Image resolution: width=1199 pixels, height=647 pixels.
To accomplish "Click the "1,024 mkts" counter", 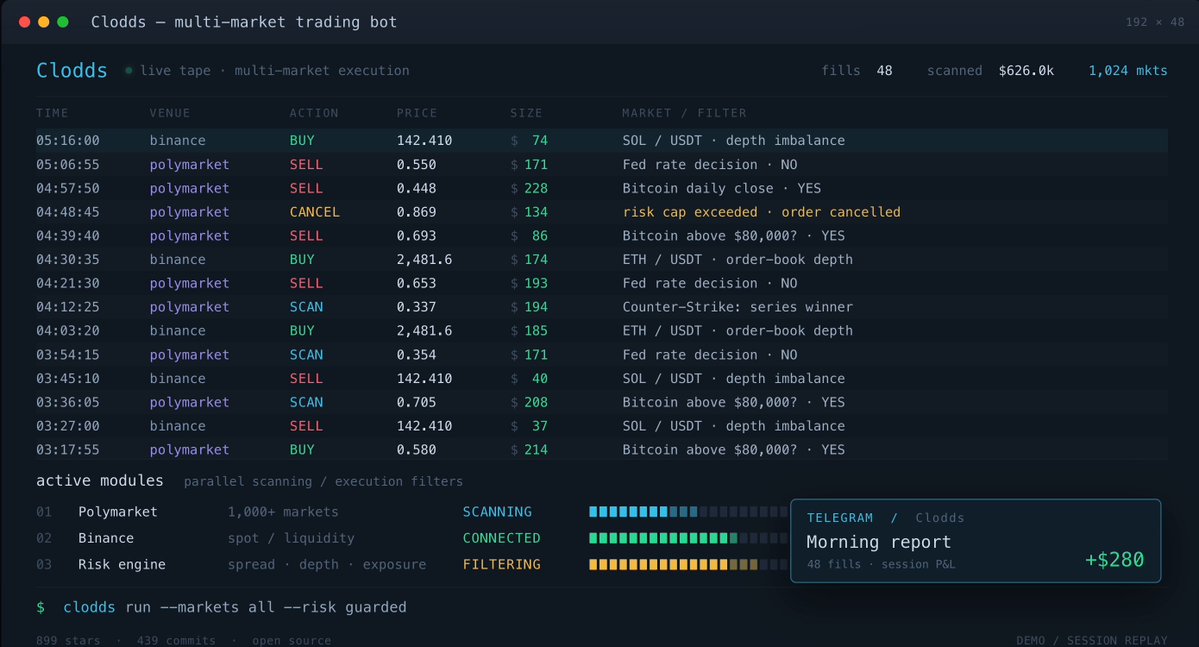I will coord(1128,70).
